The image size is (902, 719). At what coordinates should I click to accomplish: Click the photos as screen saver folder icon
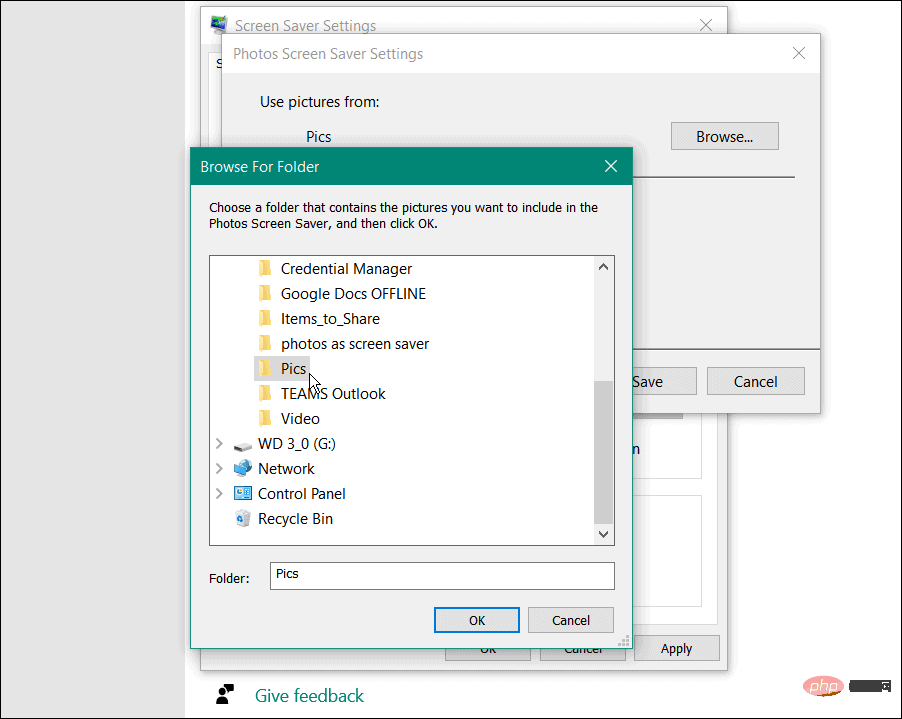265,343
